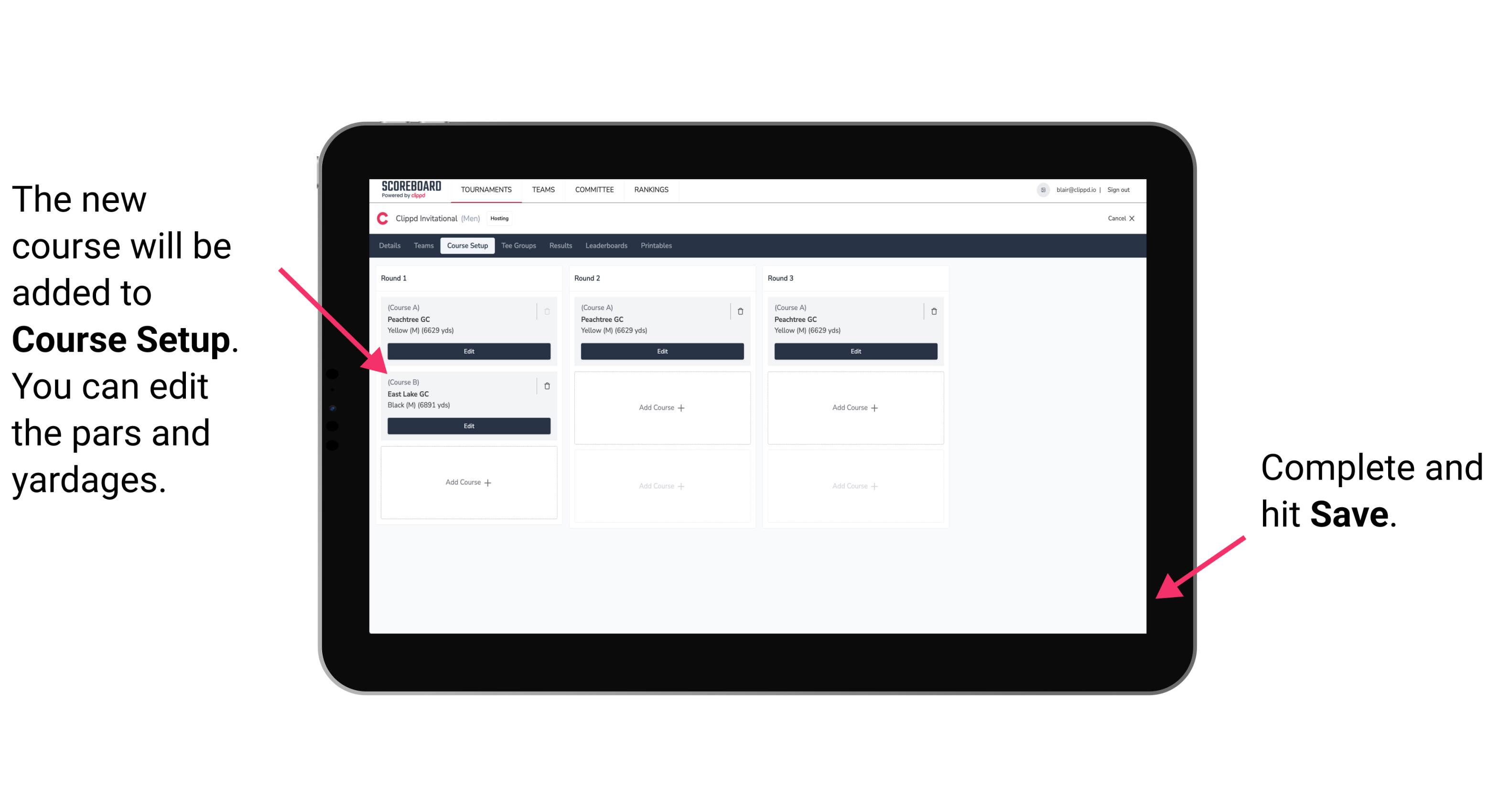Click the Course Setup tab
This screenshot has height=812, width=1510.
[467, 246]
